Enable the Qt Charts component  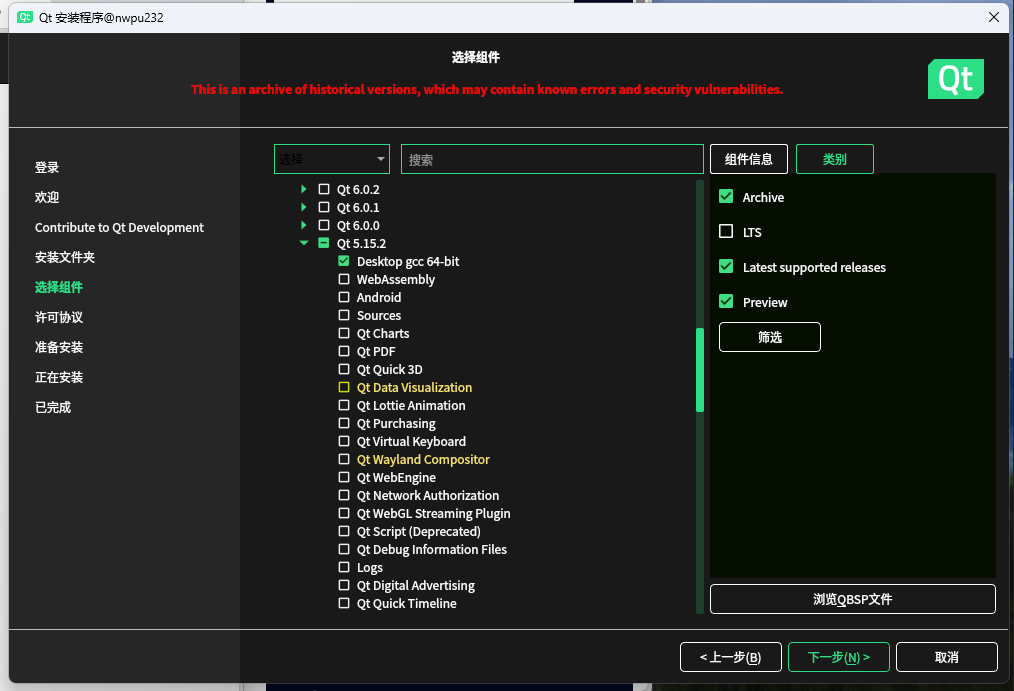[344, 333]
